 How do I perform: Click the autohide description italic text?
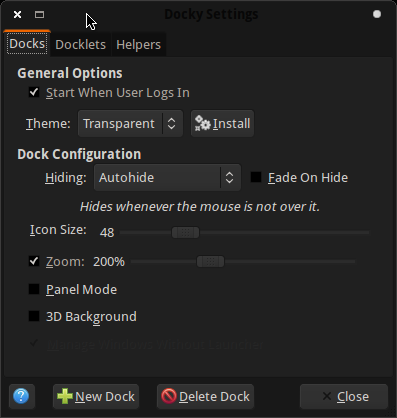coord(200,207)
